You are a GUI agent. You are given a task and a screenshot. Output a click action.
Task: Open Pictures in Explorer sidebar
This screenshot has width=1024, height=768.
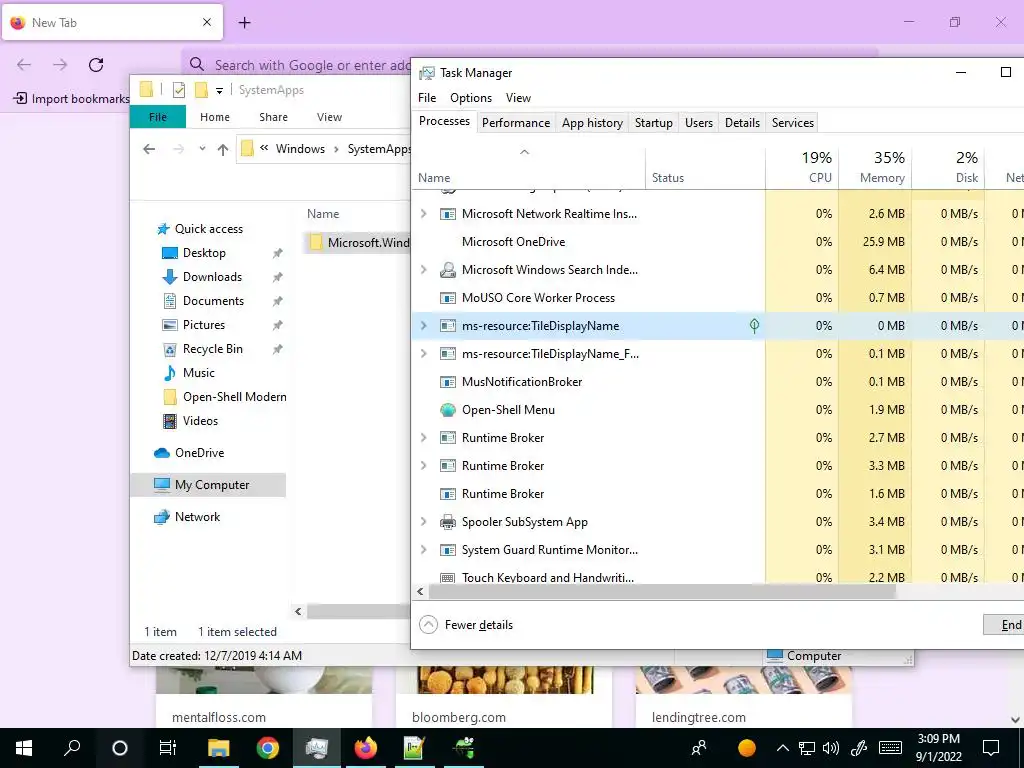(x=204, y=325)
